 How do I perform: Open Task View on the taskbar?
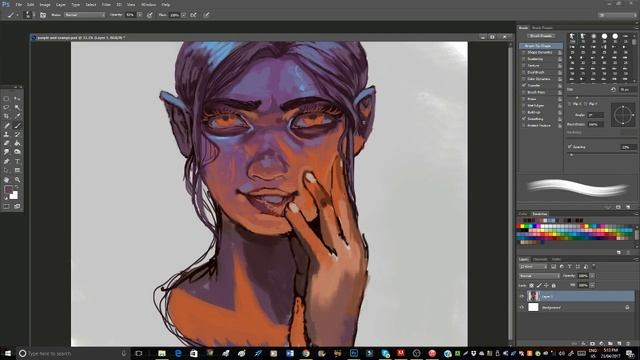(x=139, y=353)
